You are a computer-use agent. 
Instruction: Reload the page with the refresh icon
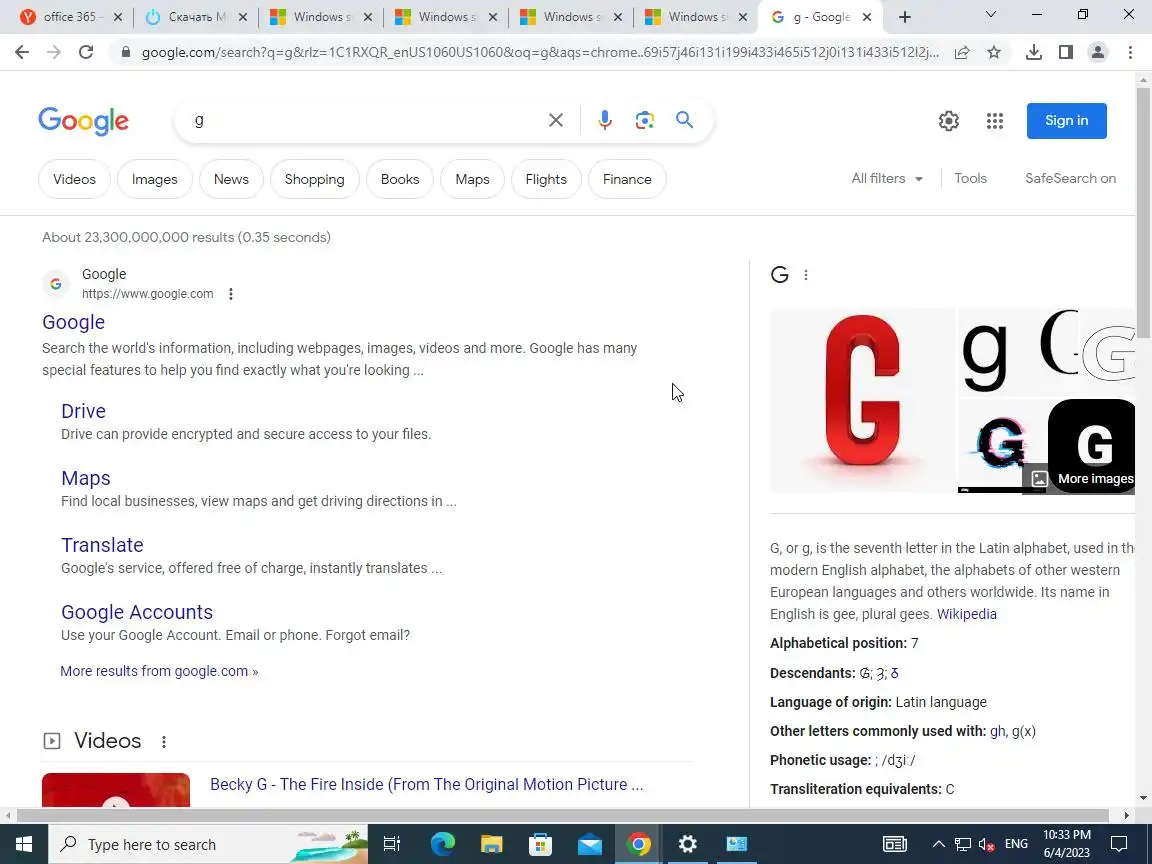(x=86, y=52)
